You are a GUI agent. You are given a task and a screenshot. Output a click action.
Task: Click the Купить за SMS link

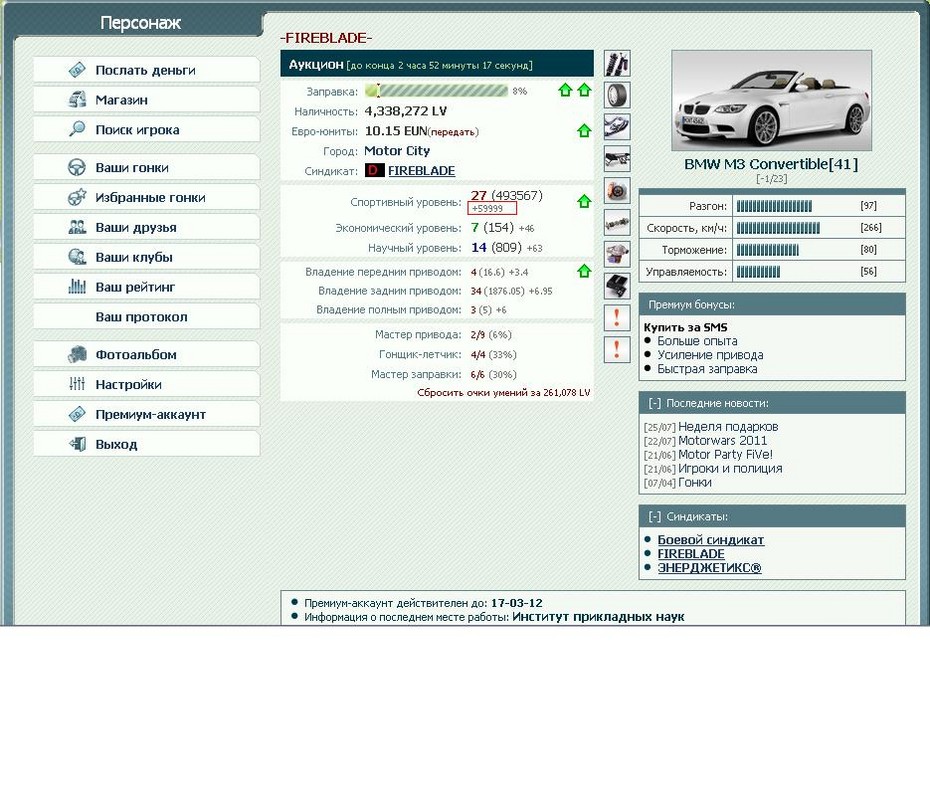point(685,327)
